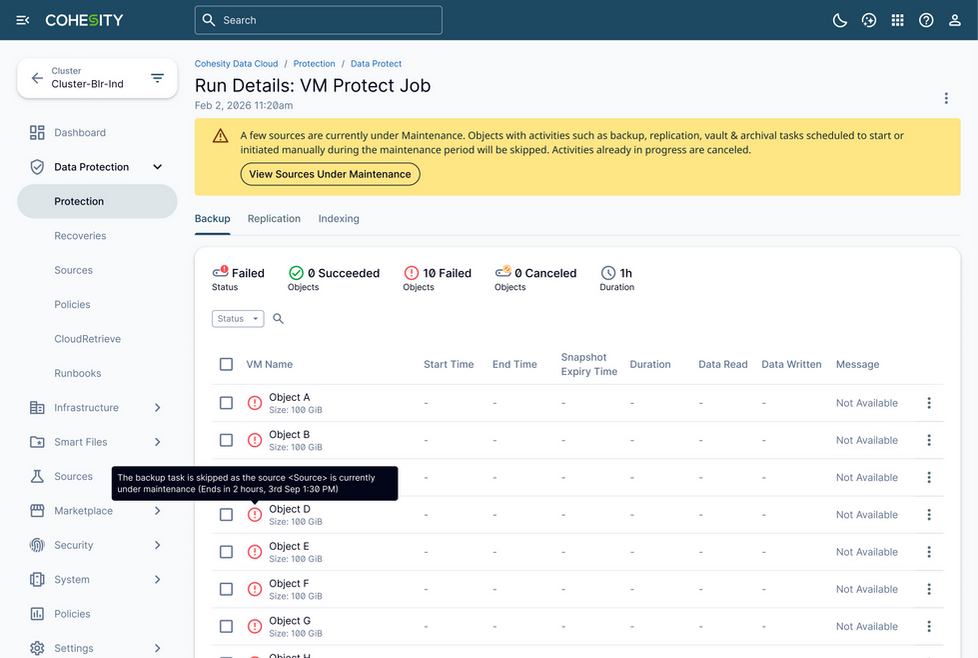This screenshot has width=978, height=658.
Task: Follow the Cohesity Data Cloud breadcrumb
Action: 236,64
